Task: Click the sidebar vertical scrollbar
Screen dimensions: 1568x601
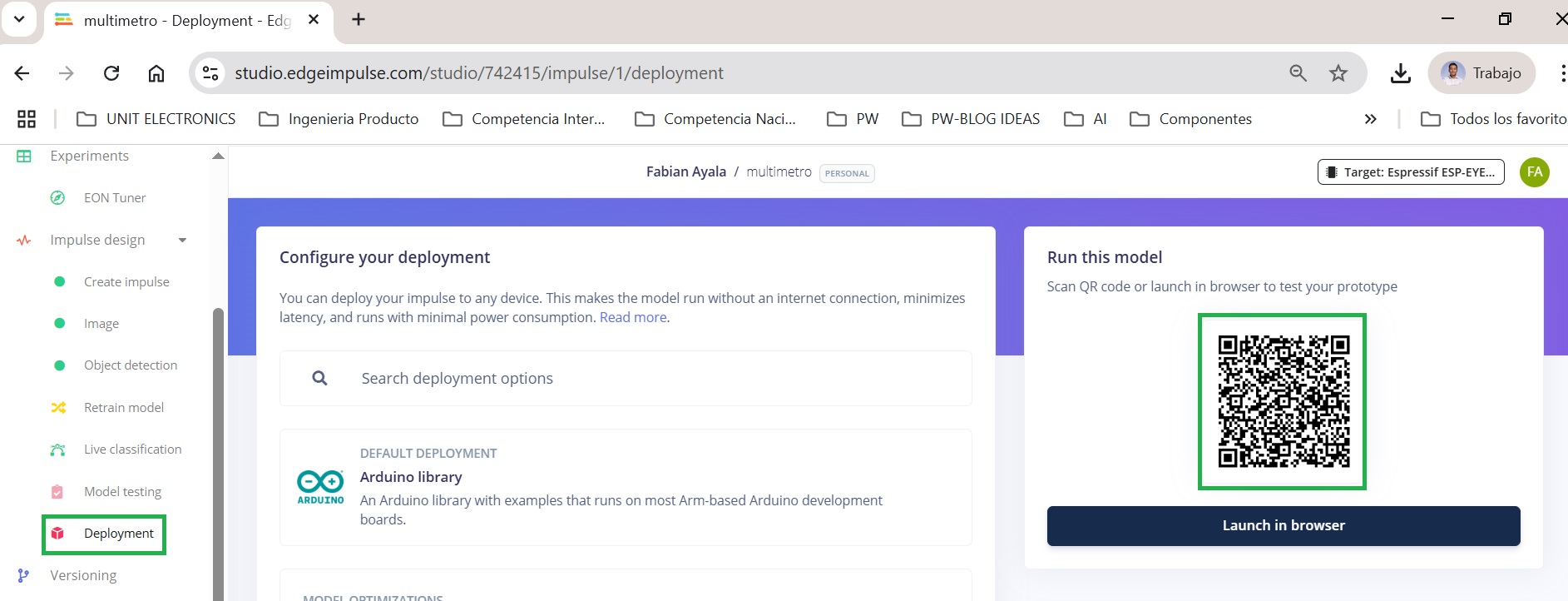Action: point(218,454)
